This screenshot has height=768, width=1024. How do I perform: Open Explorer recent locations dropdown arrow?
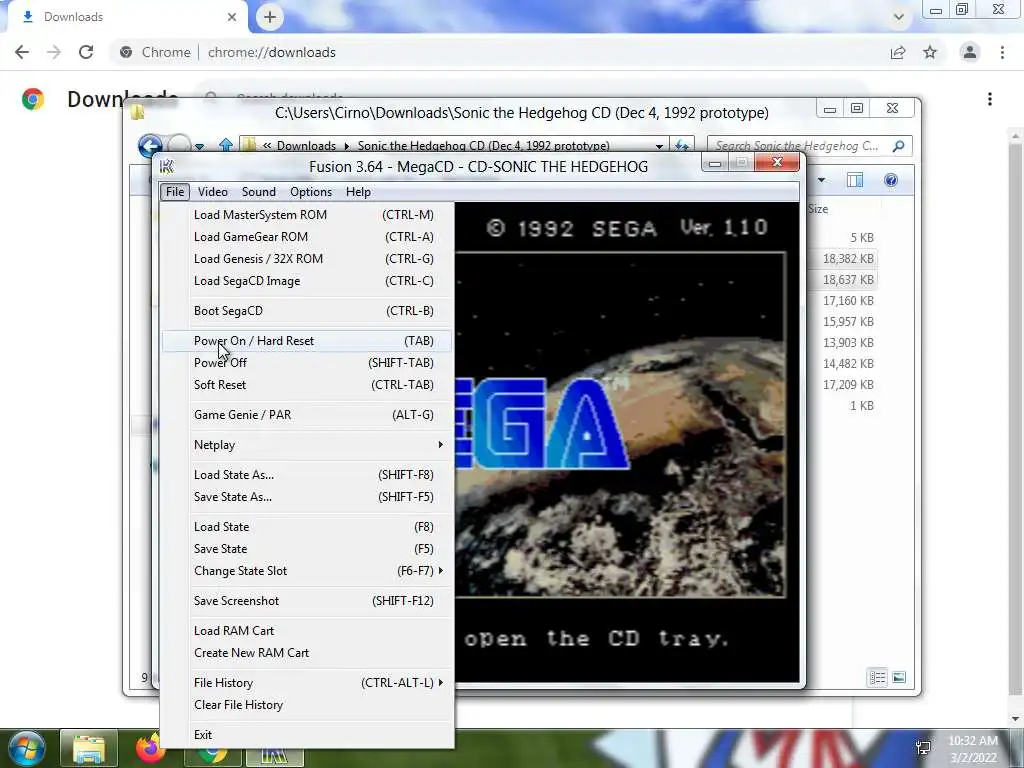point(200,146)
